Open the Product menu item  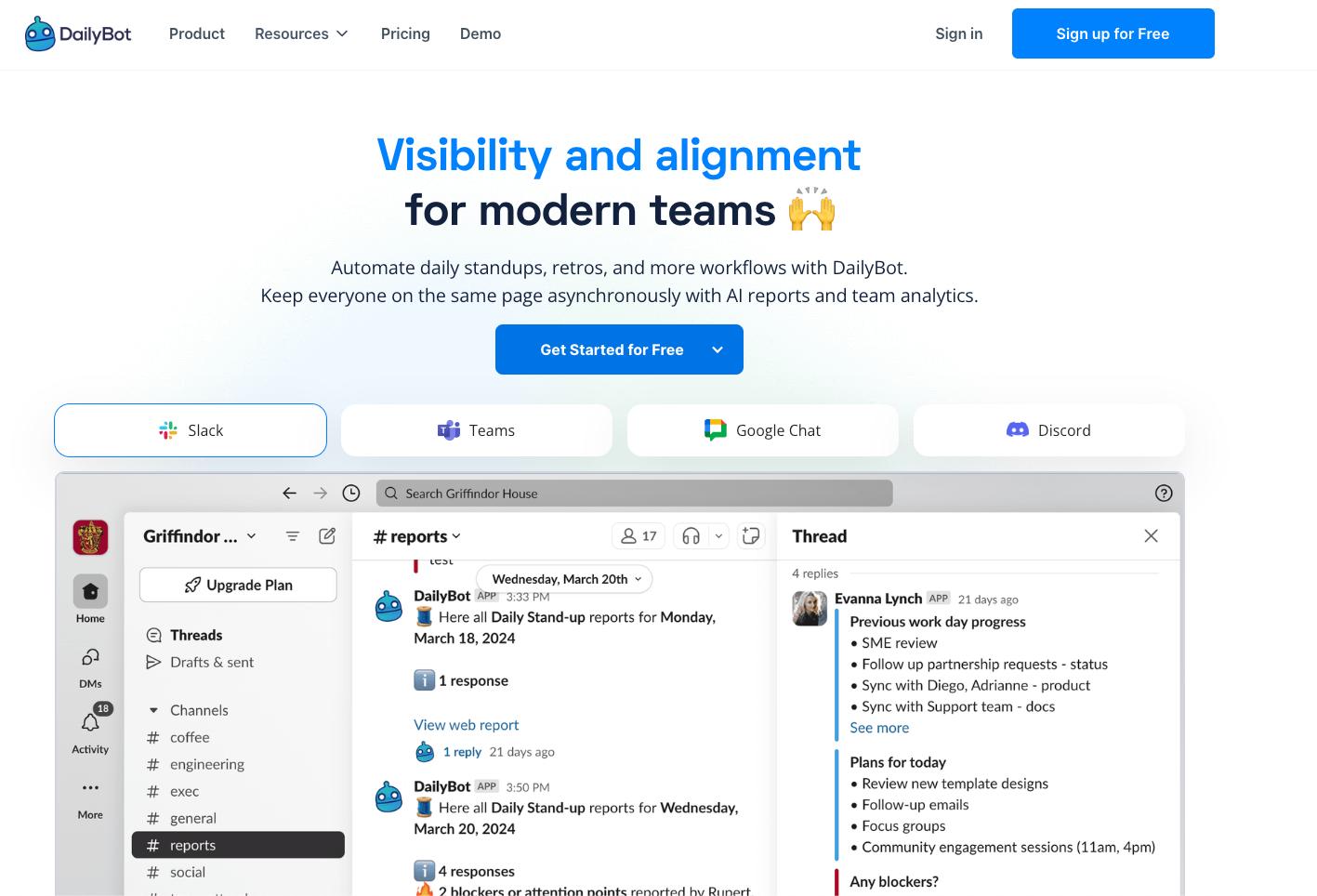197,33
